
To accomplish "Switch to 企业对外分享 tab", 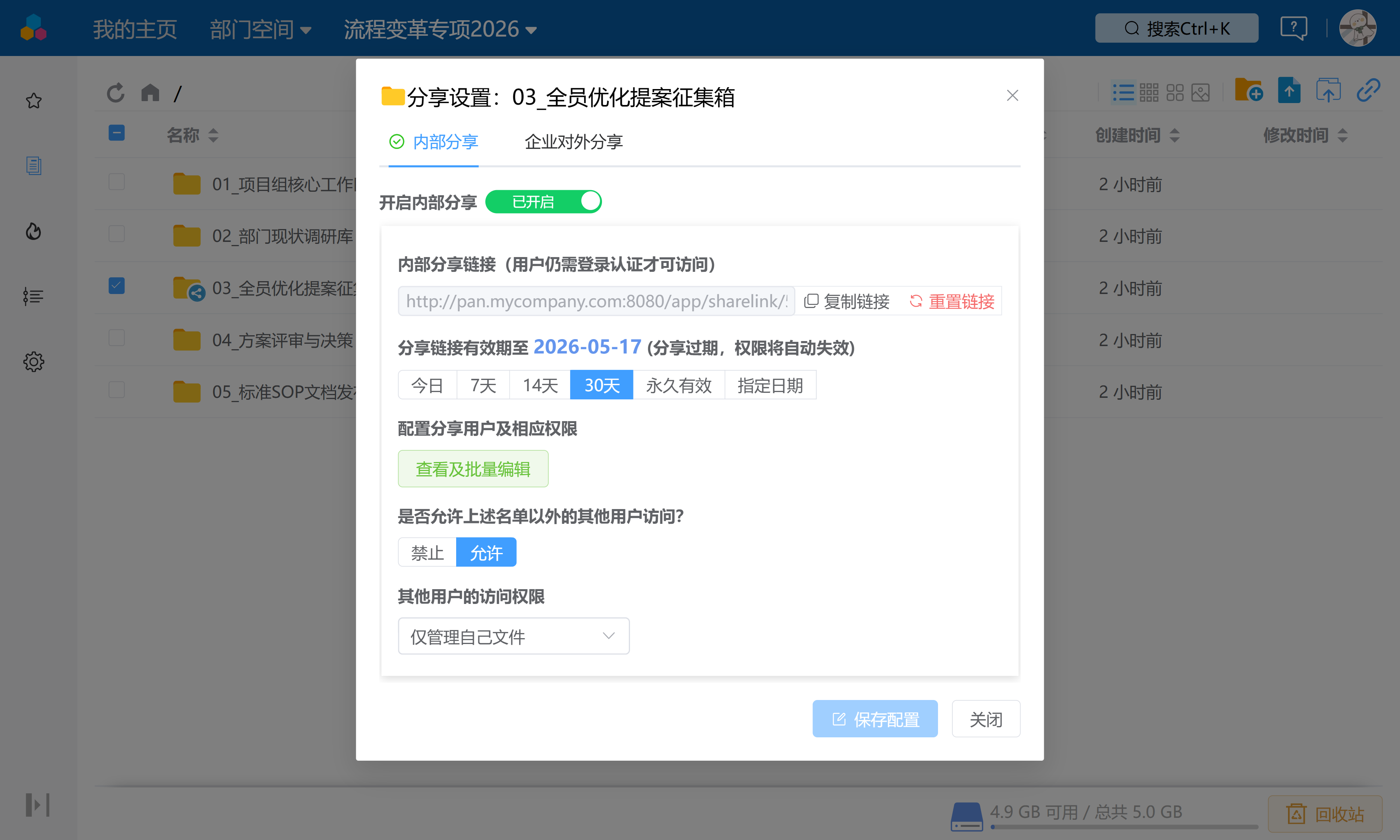I will click(573, 142).
